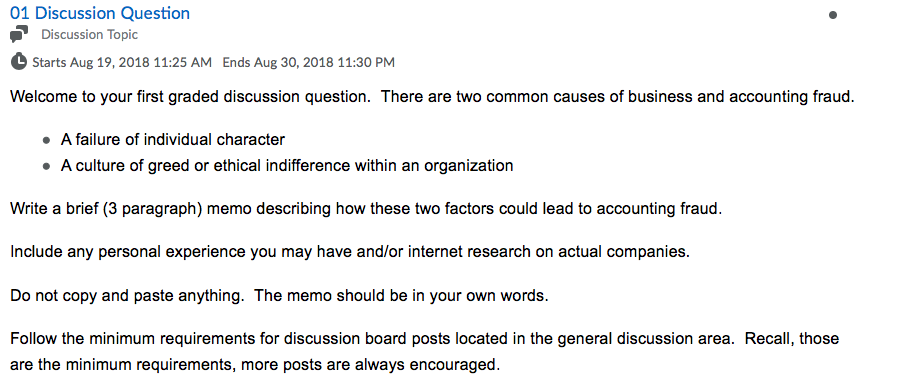Click bullet before failure of individual character
Image resolution: width=921 pixels, height=384 pixels.
(x=46, y=141)
